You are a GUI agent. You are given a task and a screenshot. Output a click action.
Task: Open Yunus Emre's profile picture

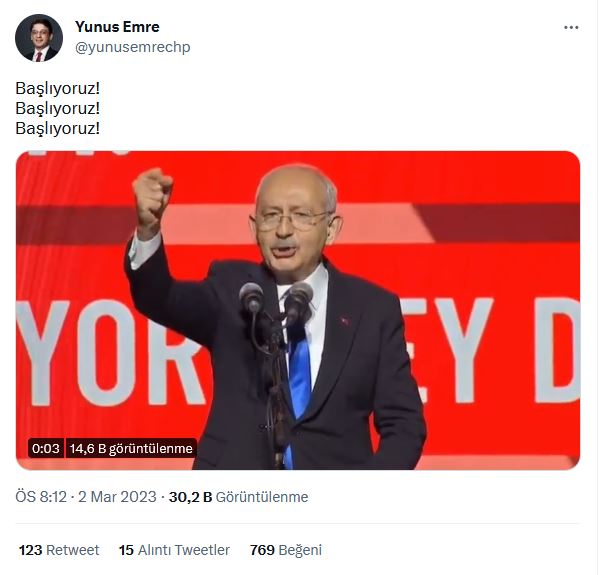pos(39,38)
